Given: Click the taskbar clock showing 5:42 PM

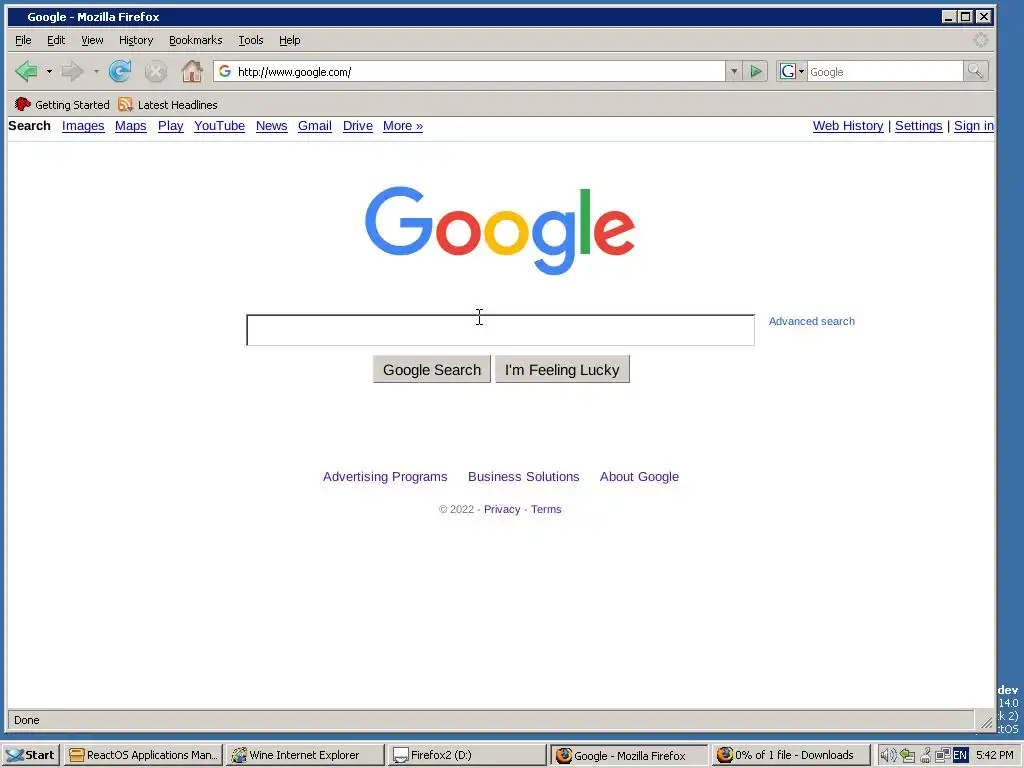Looking at the screenshot, I should pos(995,755).
